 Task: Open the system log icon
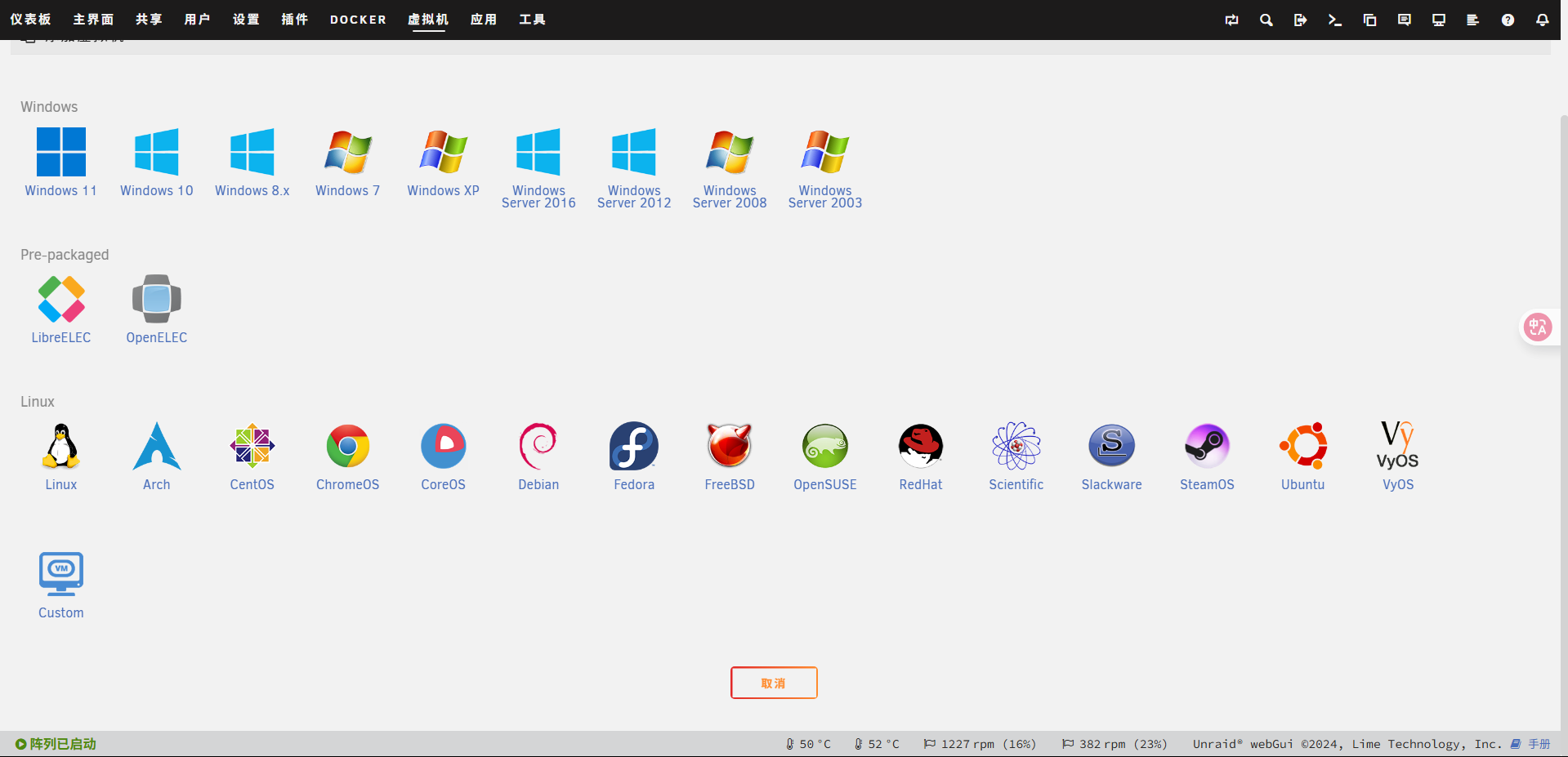point(1473,20)
